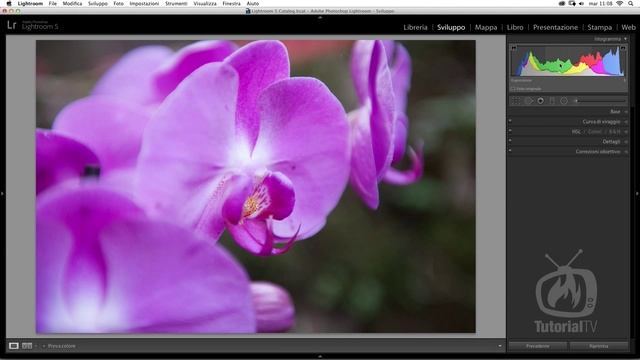
Task: Hide the right panel group
Action: click(x=638, y=193)
